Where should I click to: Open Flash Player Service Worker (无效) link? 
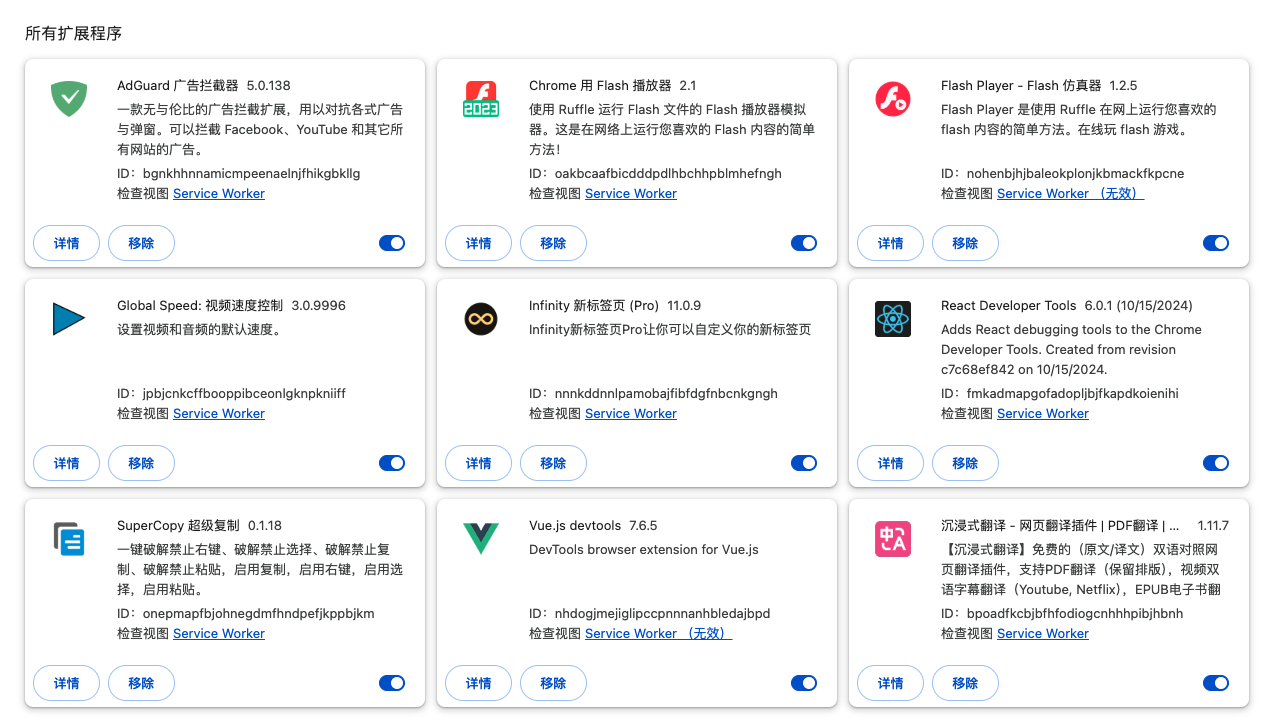coord(1070,193)
